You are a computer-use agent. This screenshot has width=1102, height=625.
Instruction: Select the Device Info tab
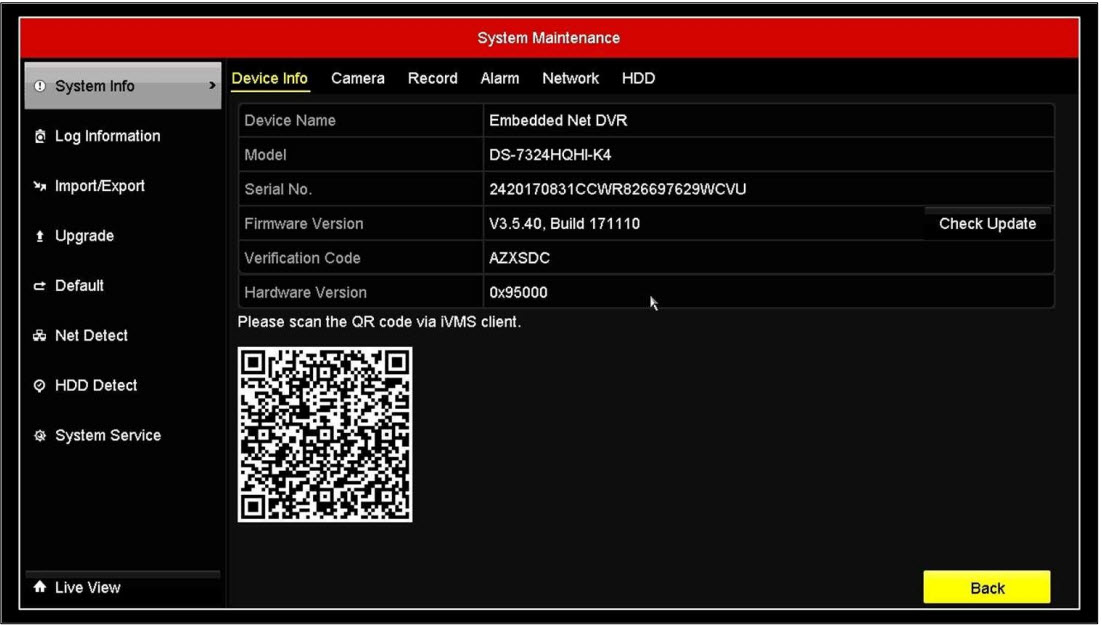[269, 78]
